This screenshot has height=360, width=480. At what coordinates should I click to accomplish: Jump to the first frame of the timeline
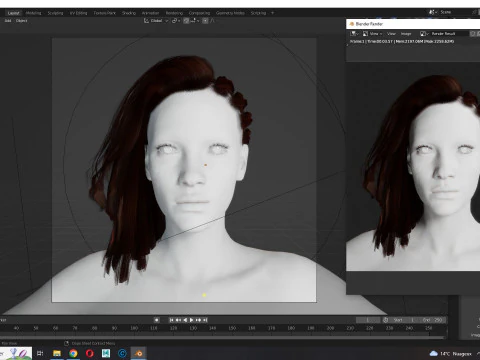point(172,320)
